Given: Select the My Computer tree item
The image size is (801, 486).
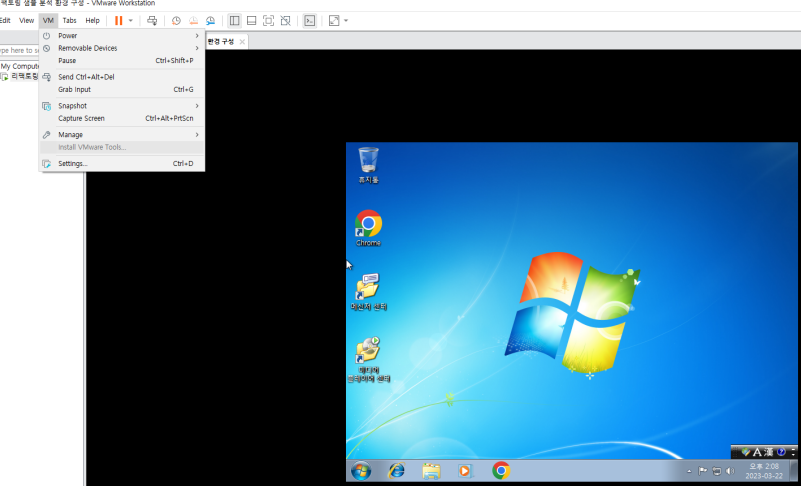Looking at the screenshot, I should pyautogui.click(x=19, y=66).
